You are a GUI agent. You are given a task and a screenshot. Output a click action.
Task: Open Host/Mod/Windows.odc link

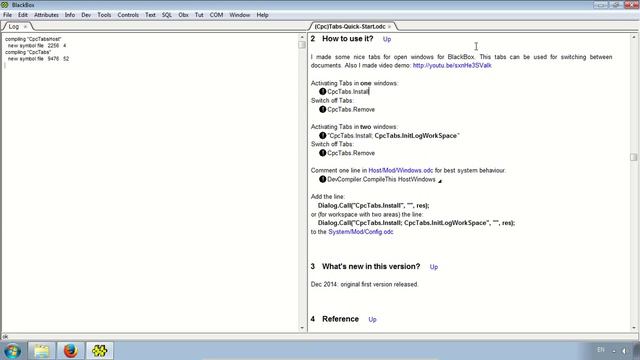tap(400, 170)
